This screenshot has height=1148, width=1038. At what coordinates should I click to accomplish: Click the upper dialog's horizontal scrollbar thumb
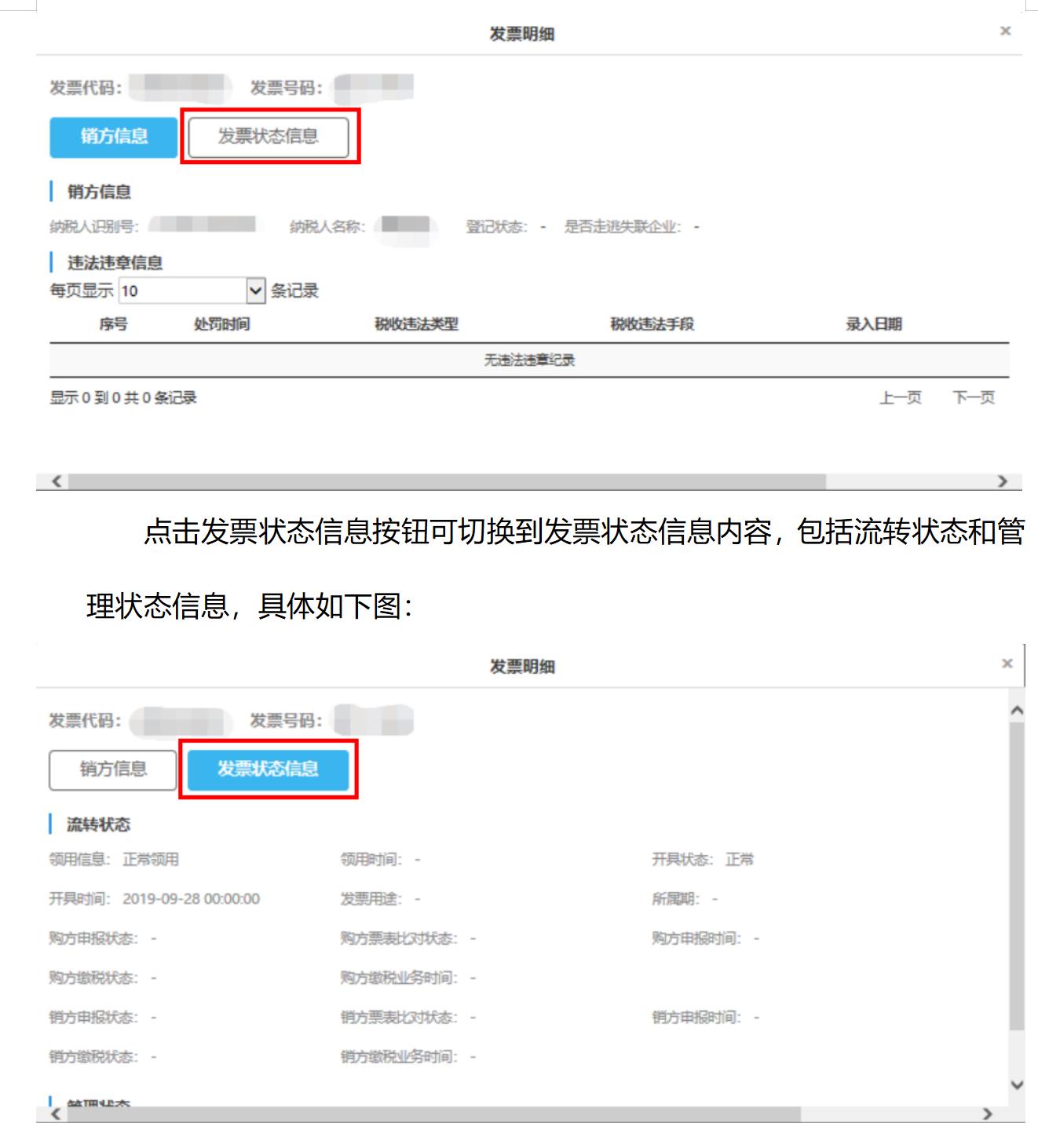446,481
